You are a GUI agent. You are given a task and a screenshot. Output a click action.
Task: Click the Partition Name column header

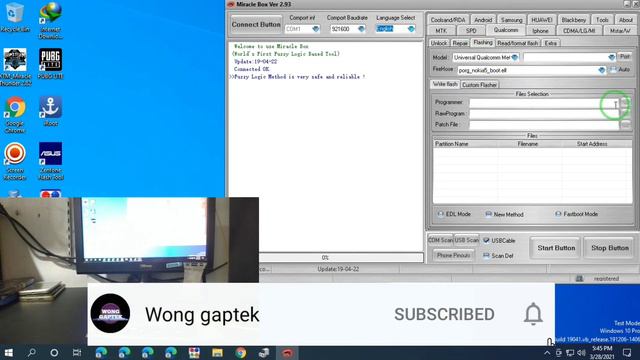(465, 144)
